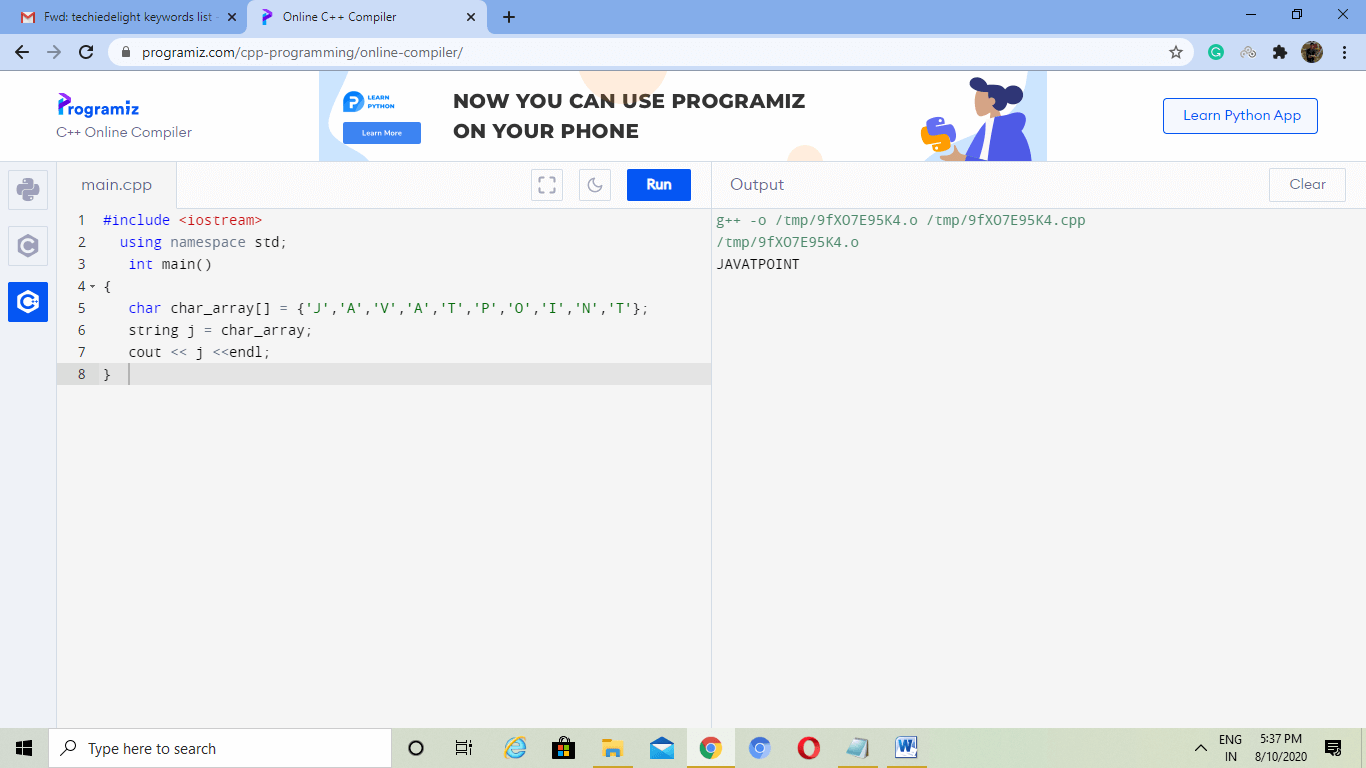This screenshot has width=1366, height=768.
Task: Select the C++ compiler sidebar icon
Action: (28, 302)
